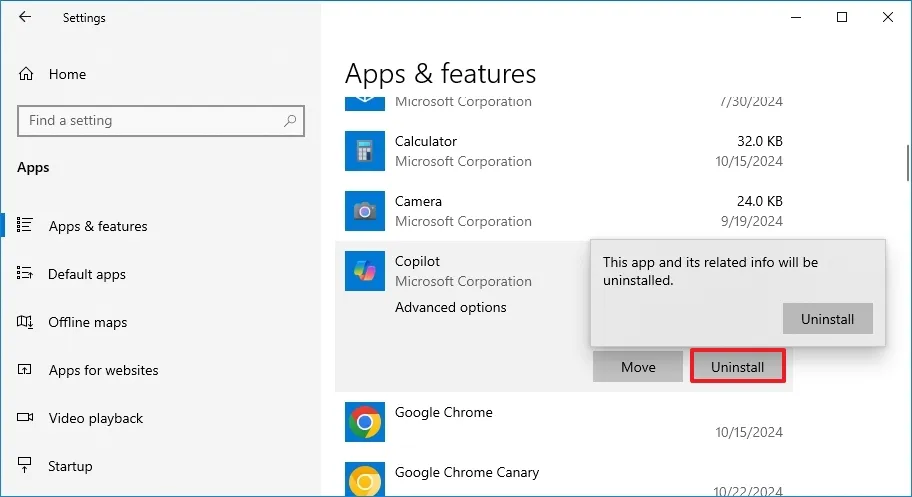Click the Apps & features page heading

(440, 74)
